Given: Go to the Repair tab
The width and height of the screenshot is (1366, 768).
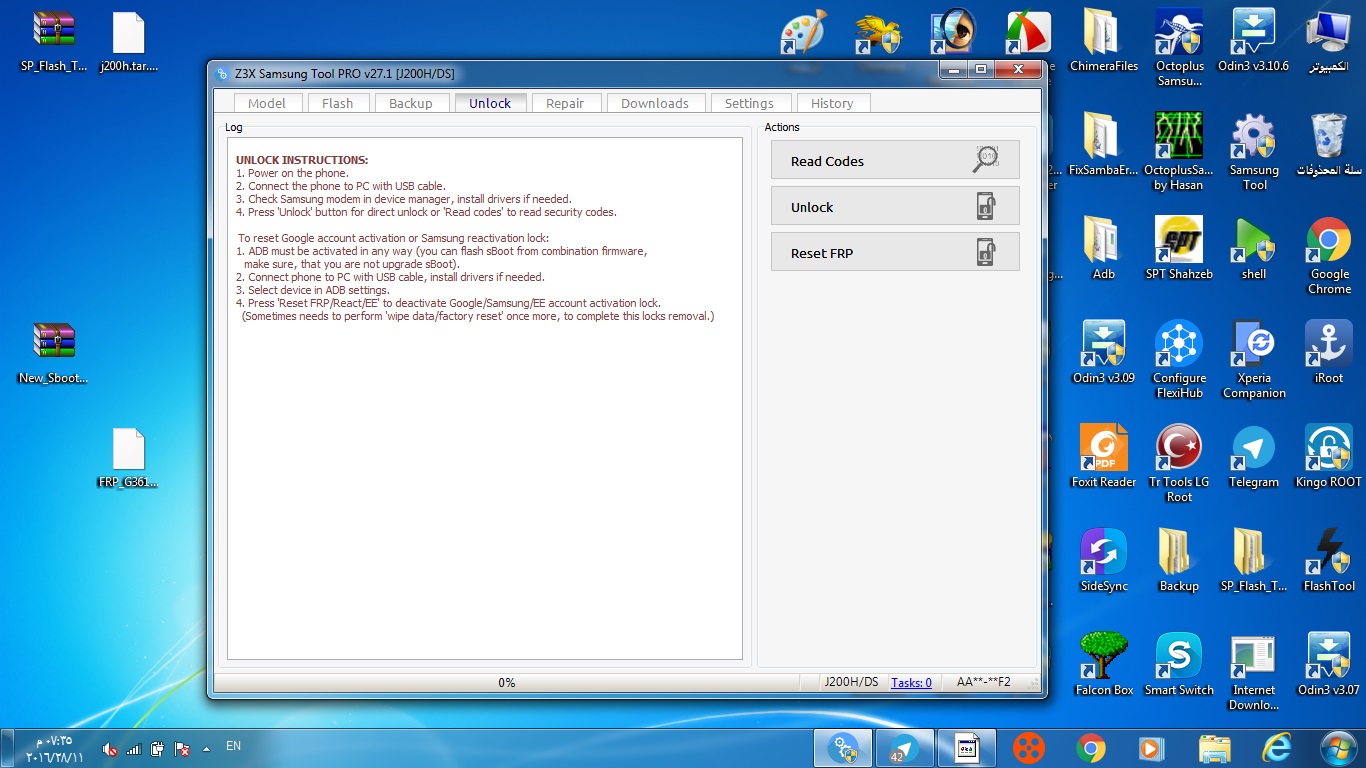Looking at the screenshot, I should point(565,103).
